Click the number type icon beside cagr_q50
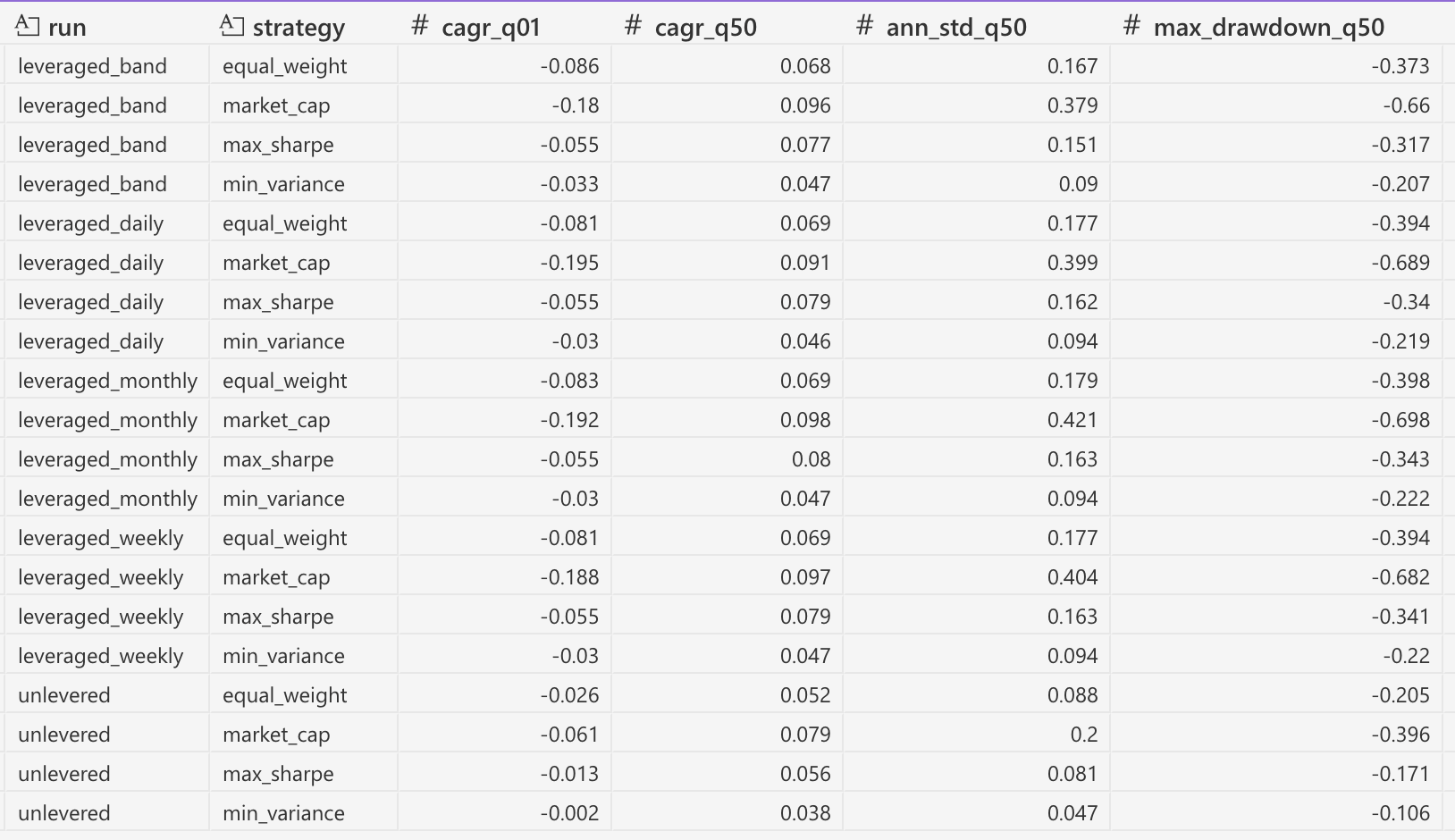 [633, 26]
